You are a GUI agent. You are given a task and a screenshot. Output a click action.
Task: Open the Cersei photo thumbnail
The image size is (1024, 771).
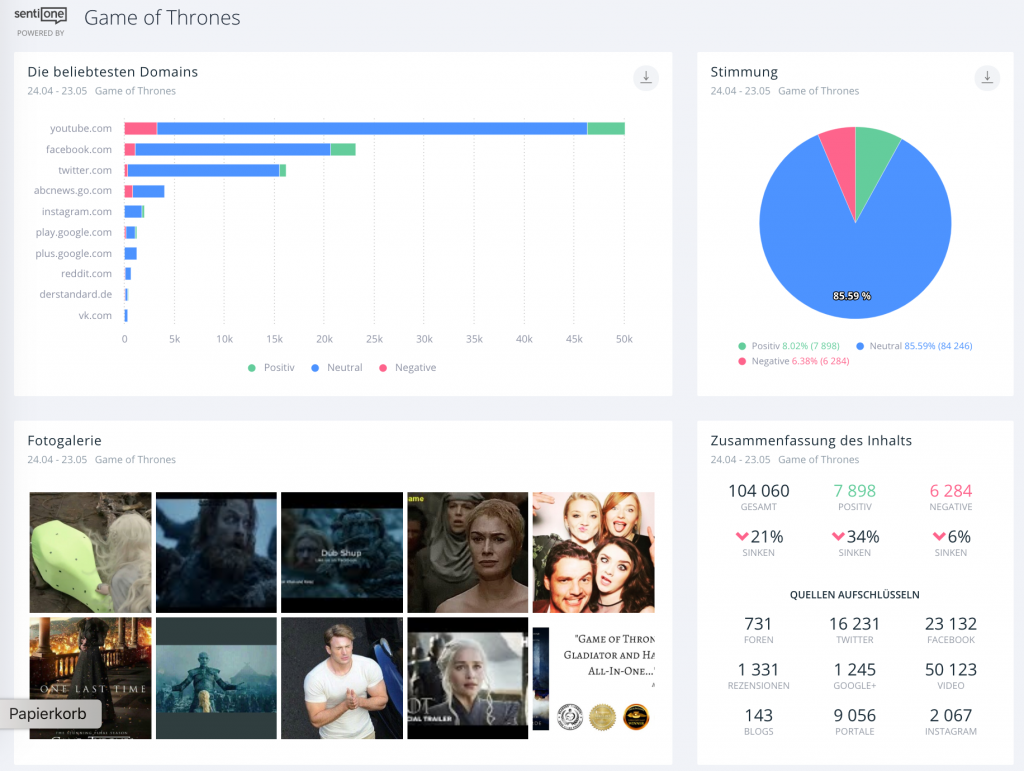click(x=467, y=551)
